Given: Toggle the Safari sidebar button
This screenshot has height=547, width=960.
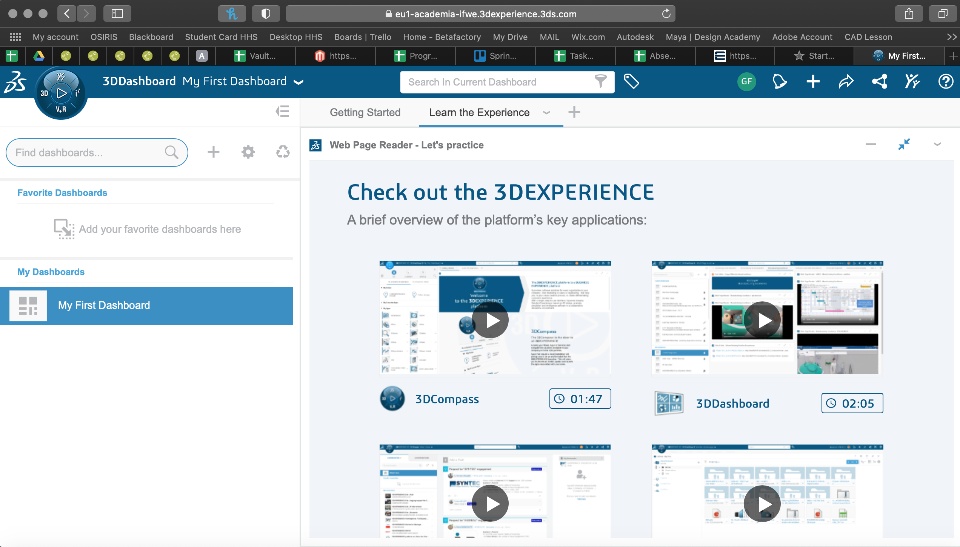Looking at the screenshot, I should (117, 13).
